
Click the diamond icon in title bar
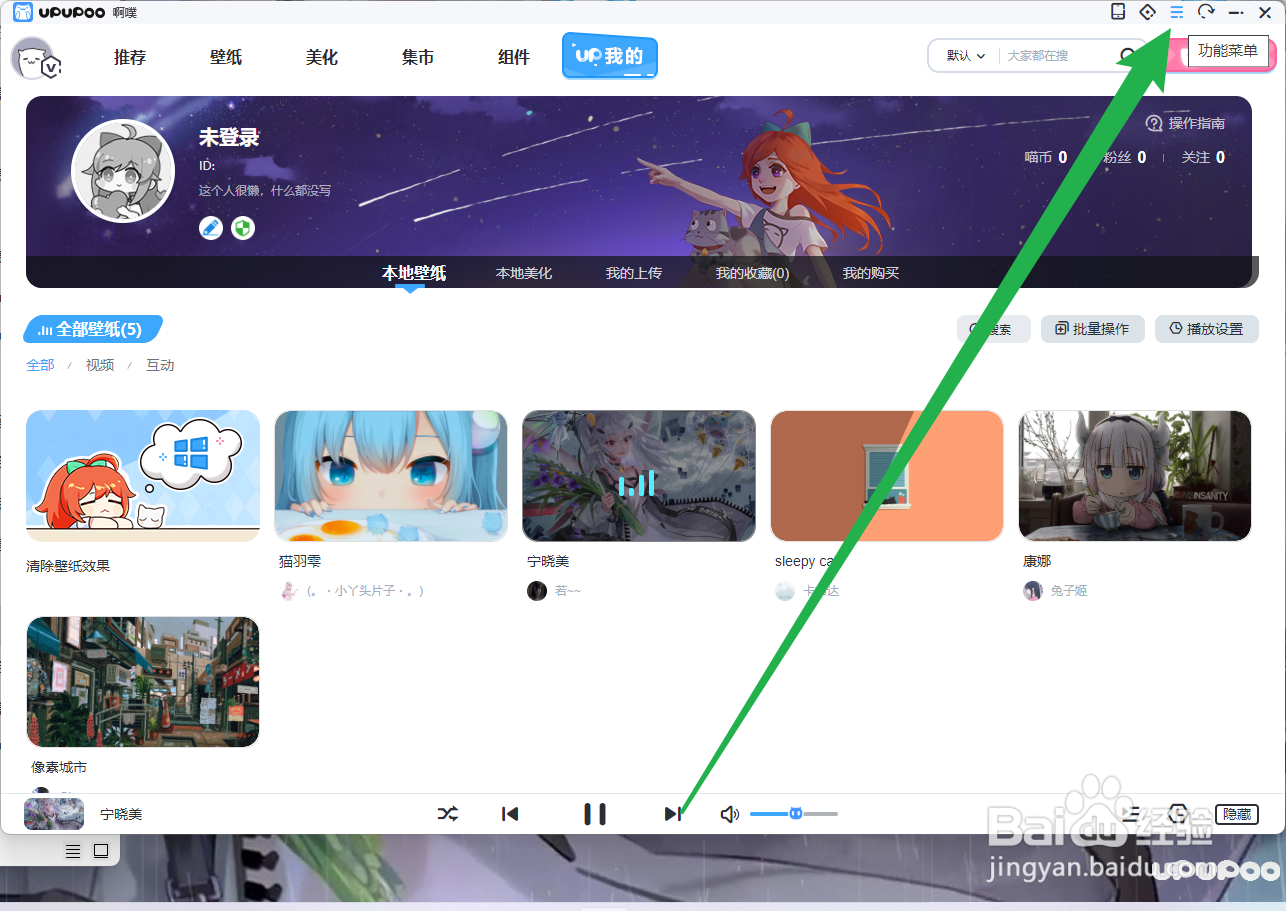[x=1148, y=12]
